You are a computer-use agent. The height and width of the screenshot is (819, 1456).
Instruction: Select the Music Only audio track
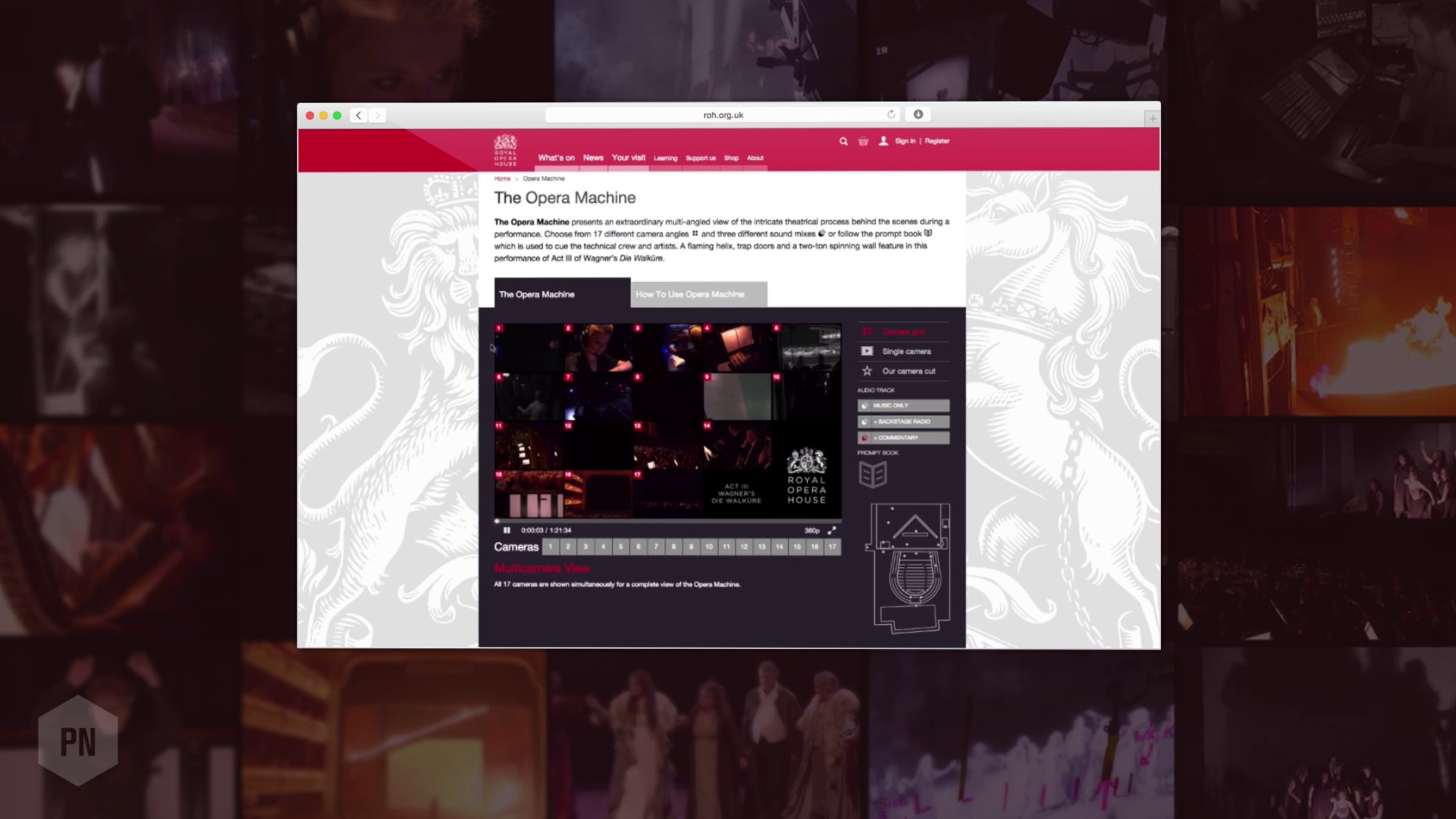click(x=903, y=405)
